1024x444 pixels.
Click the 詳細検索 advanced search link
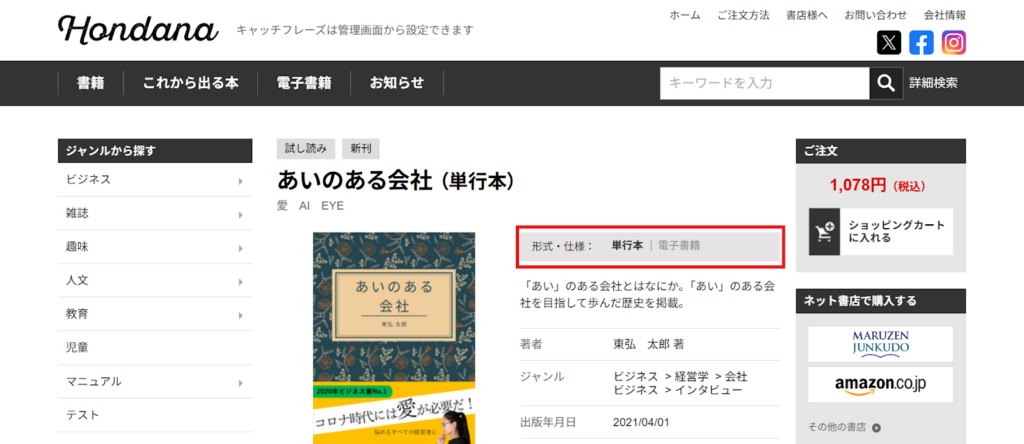[x=933, y=83]
